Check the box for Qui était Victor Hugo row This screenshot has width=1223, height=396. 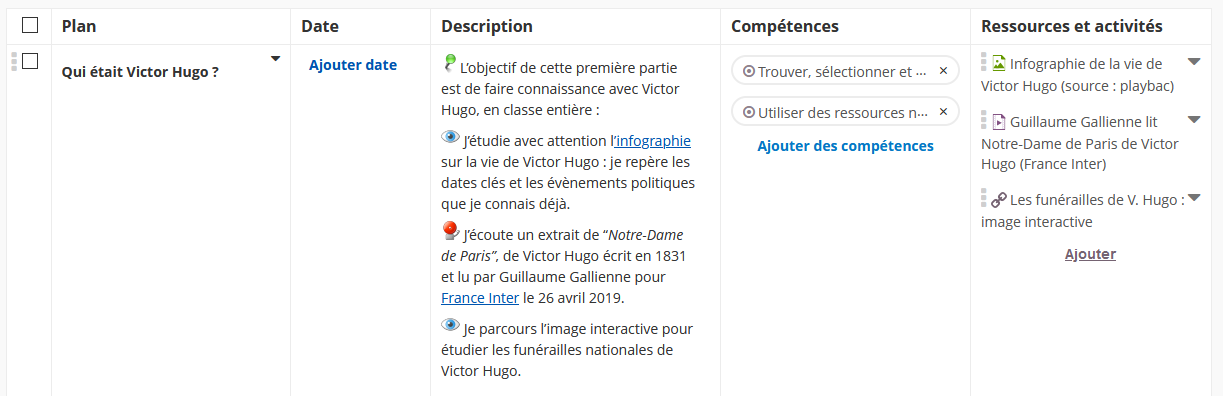[x=30, y=61]
